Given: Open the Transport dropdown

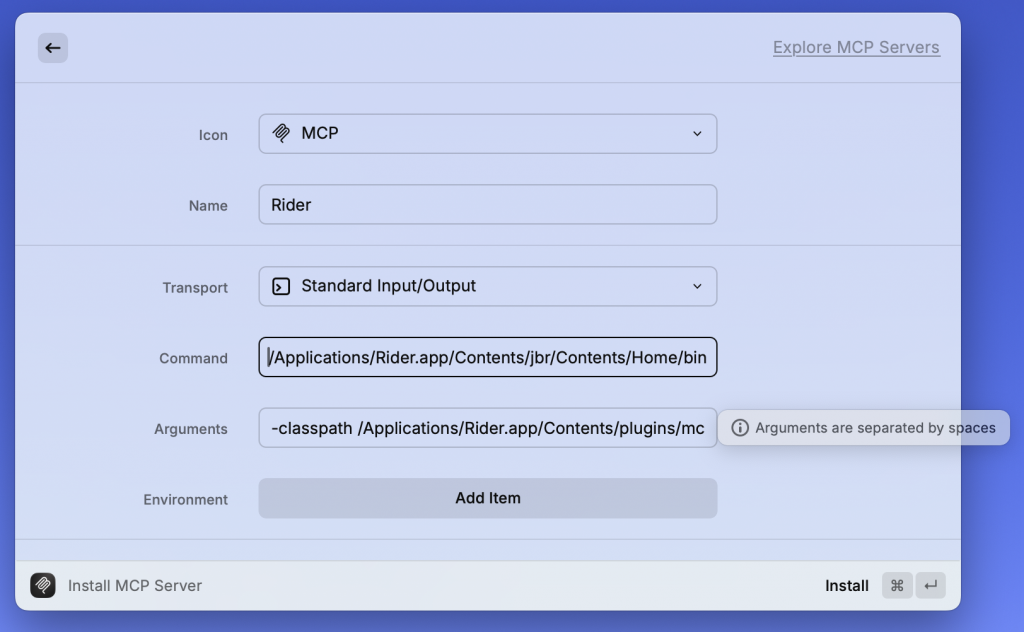Looking at the screenshot, I should 488,286.
